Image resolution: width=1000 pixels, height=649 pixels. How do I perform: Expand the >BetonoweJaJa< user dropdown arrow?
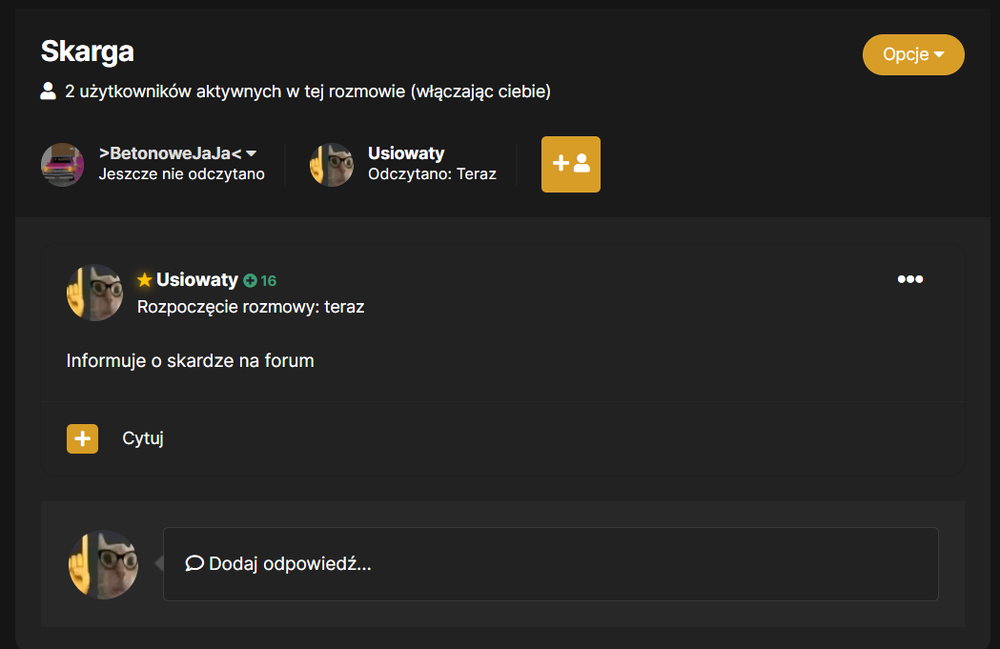coord(251,154)
